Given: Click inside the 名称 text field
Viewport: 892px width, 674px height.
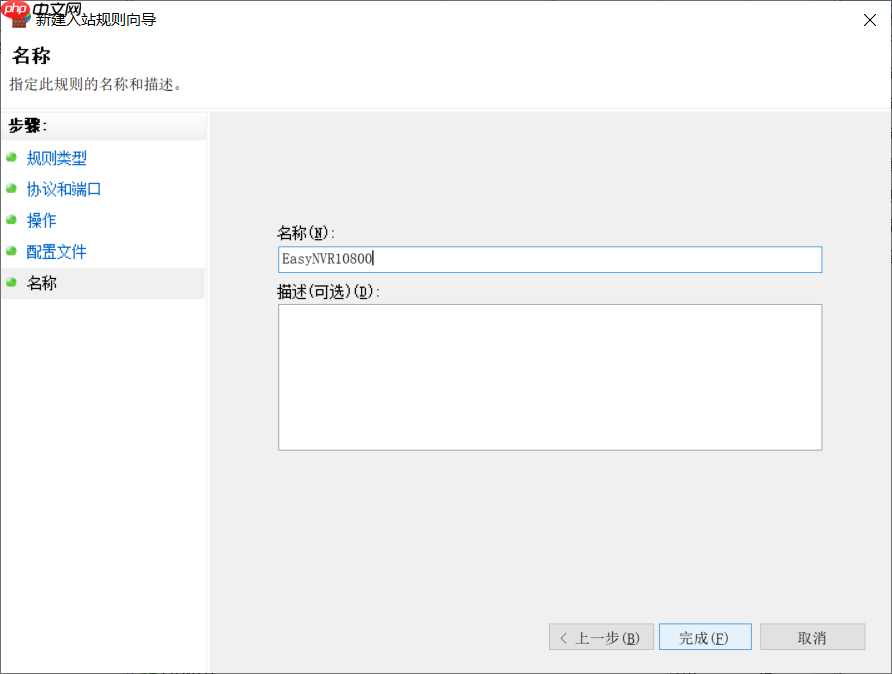Looking at the screenshot, I should click(x=550, y=259).
